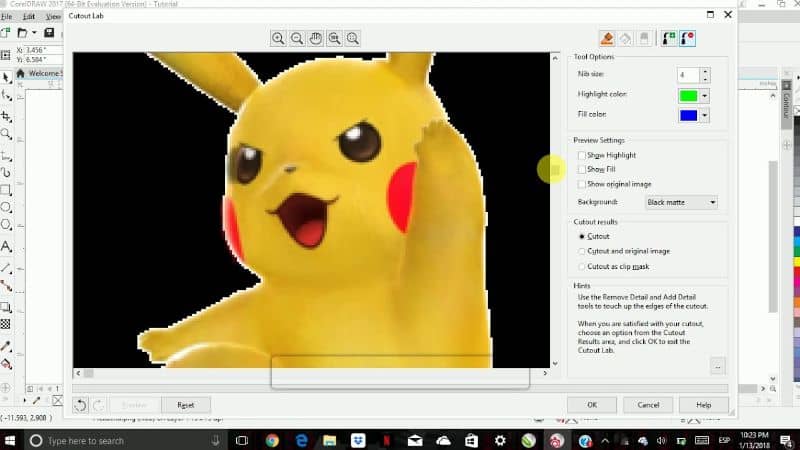Click the hints ellipsis button
The height and width of the screenshot is (450, 800).
pos(717,367)
